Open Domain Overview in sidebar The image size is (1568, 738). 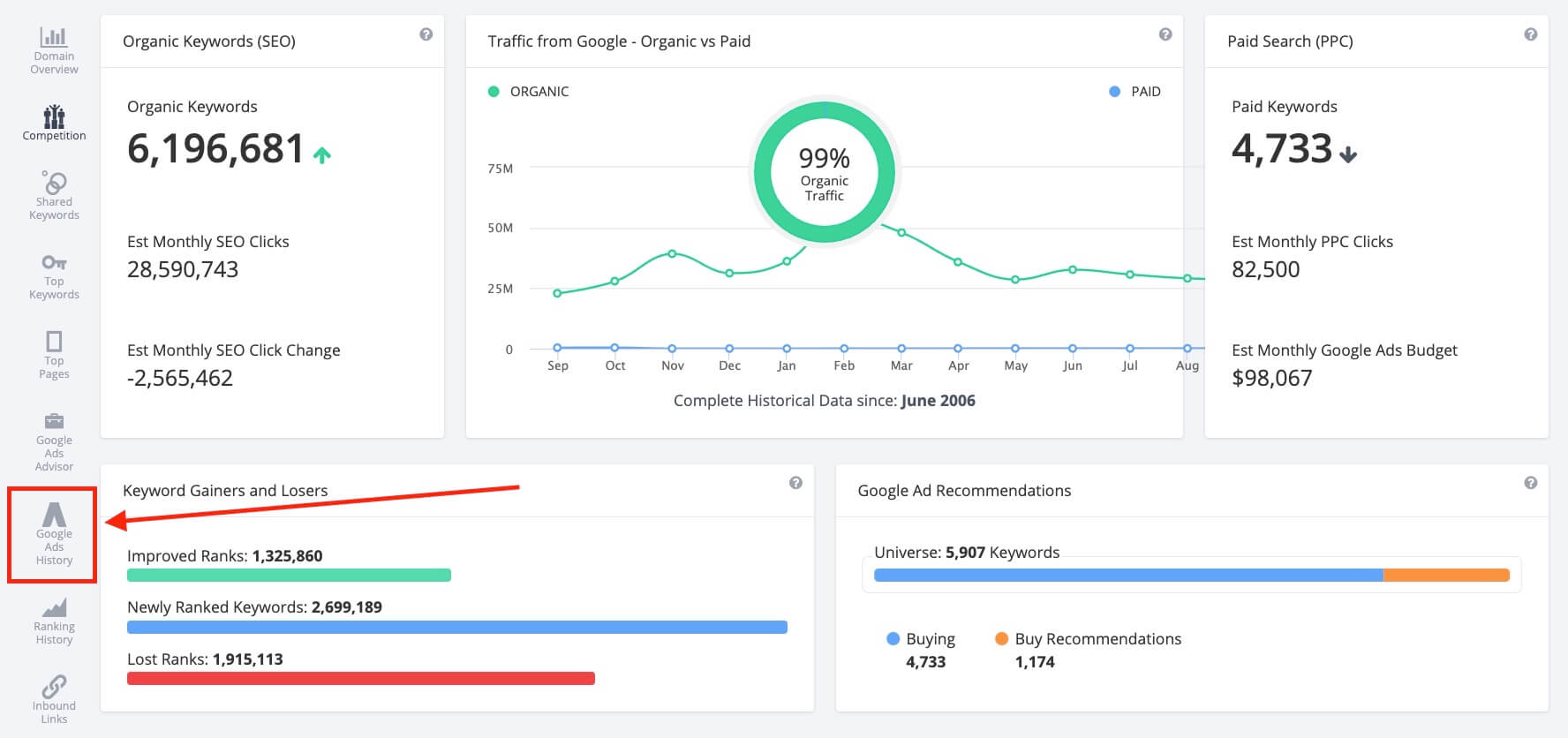pyautogui.click(x=54, y=50)
